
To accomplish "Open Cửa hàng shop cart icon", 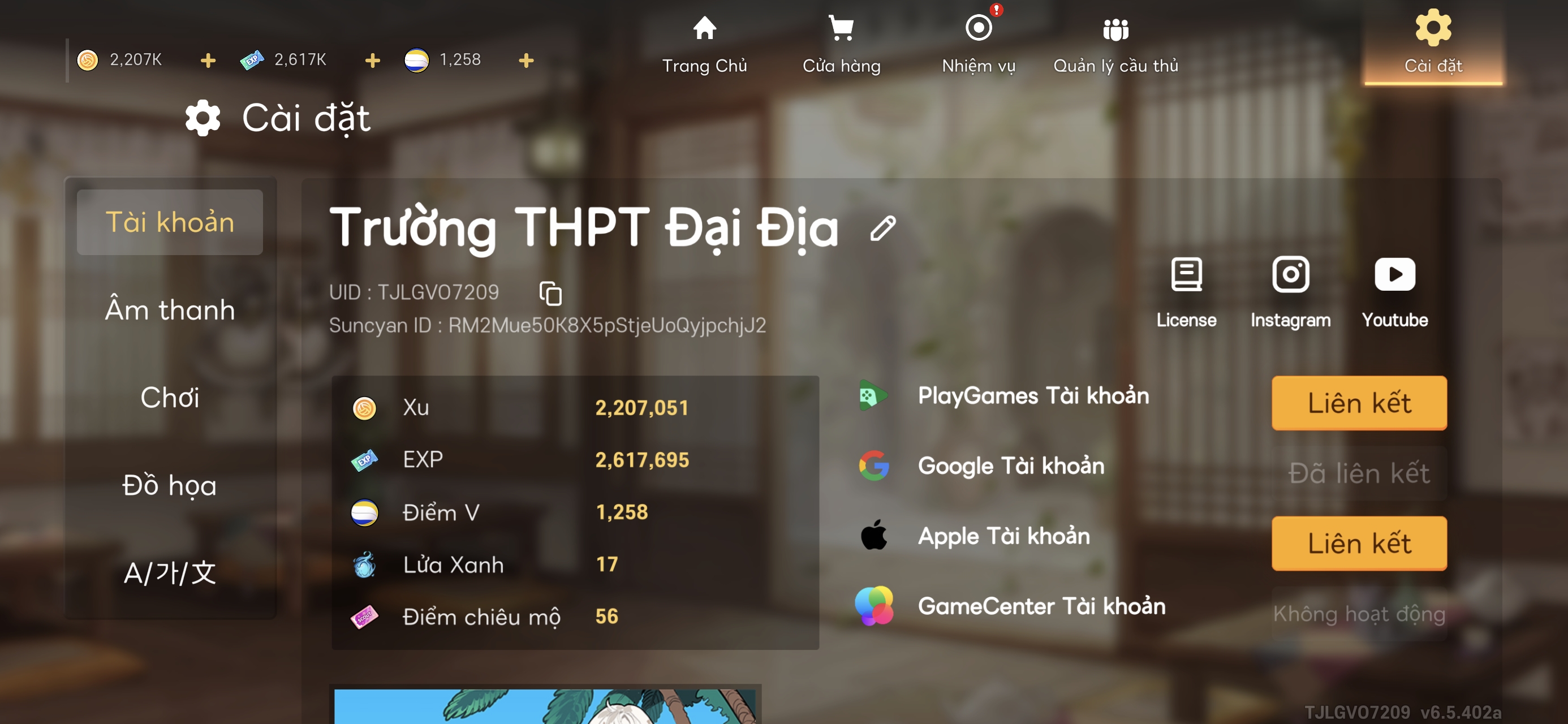I will pyautogui.click(x=841, y=29).
